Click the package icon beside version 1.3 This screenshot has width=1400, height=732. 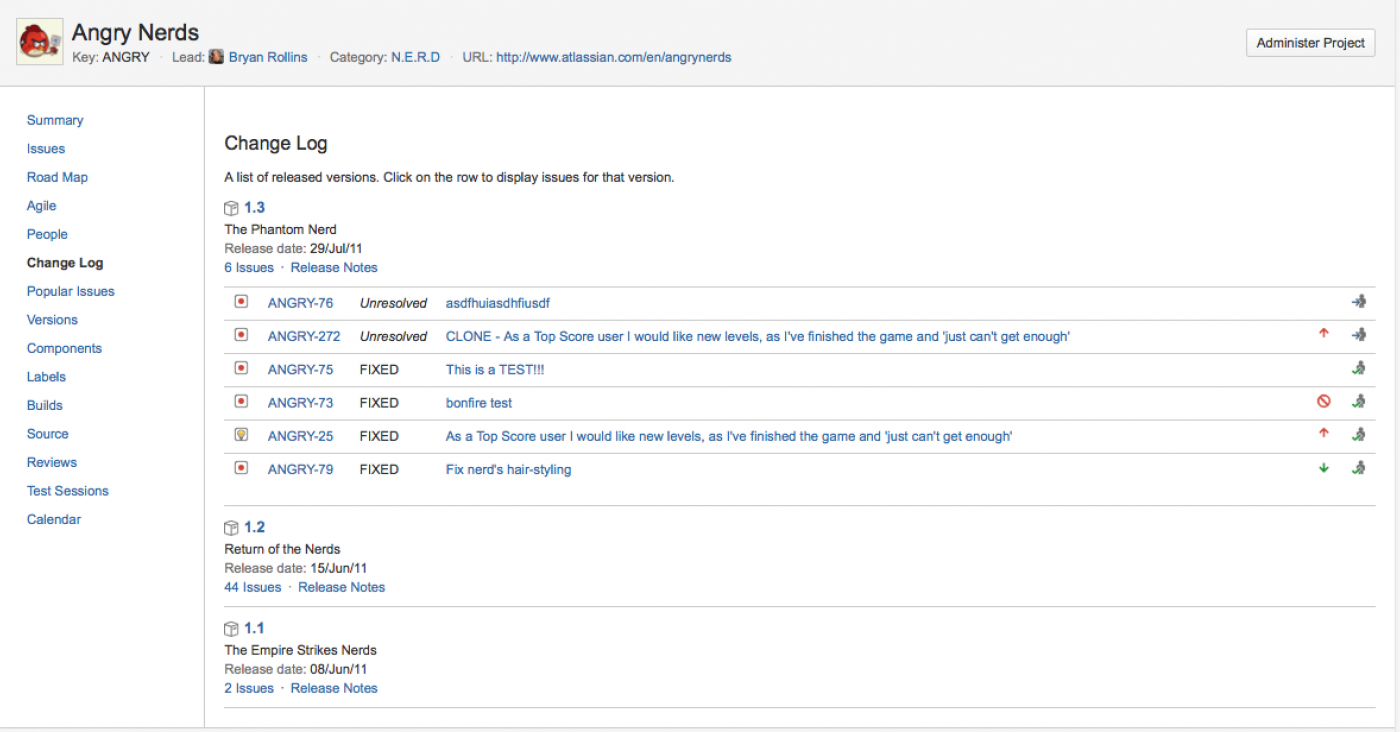click(231, 208)
